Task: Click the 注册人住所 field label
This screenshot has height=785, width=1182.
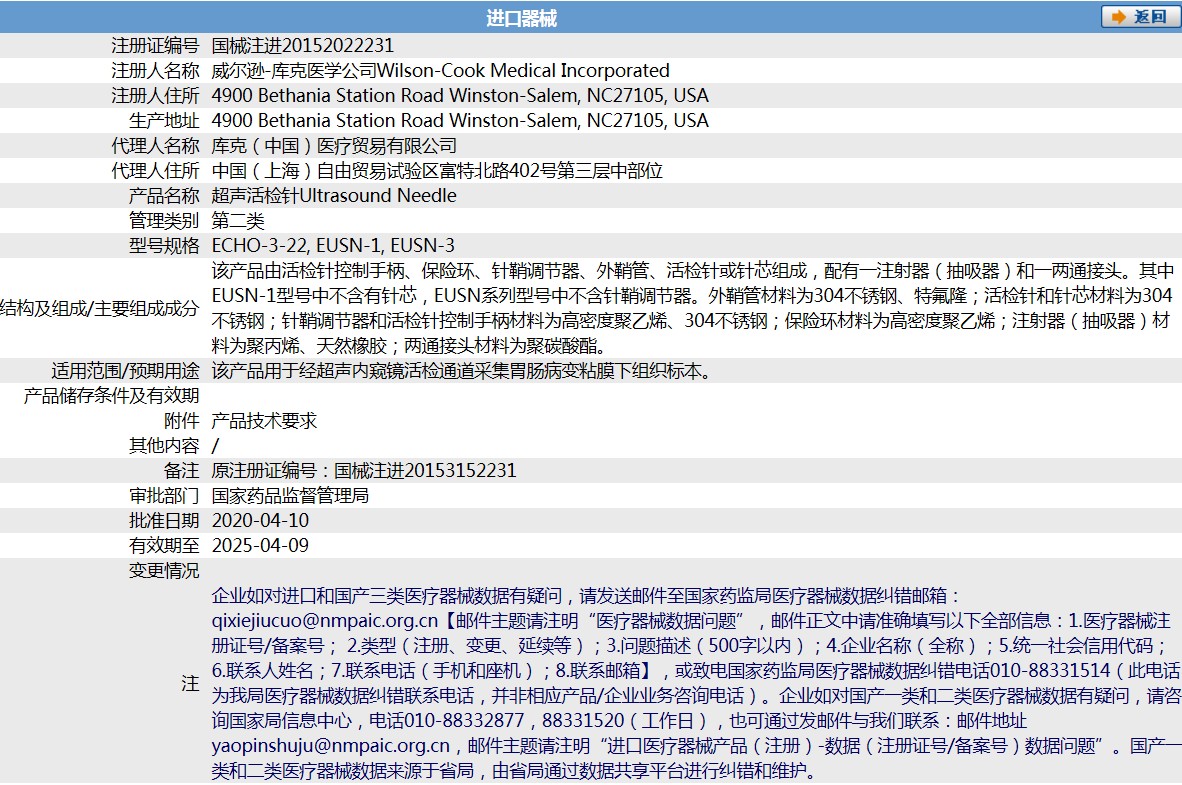Action: coord(155,96)
